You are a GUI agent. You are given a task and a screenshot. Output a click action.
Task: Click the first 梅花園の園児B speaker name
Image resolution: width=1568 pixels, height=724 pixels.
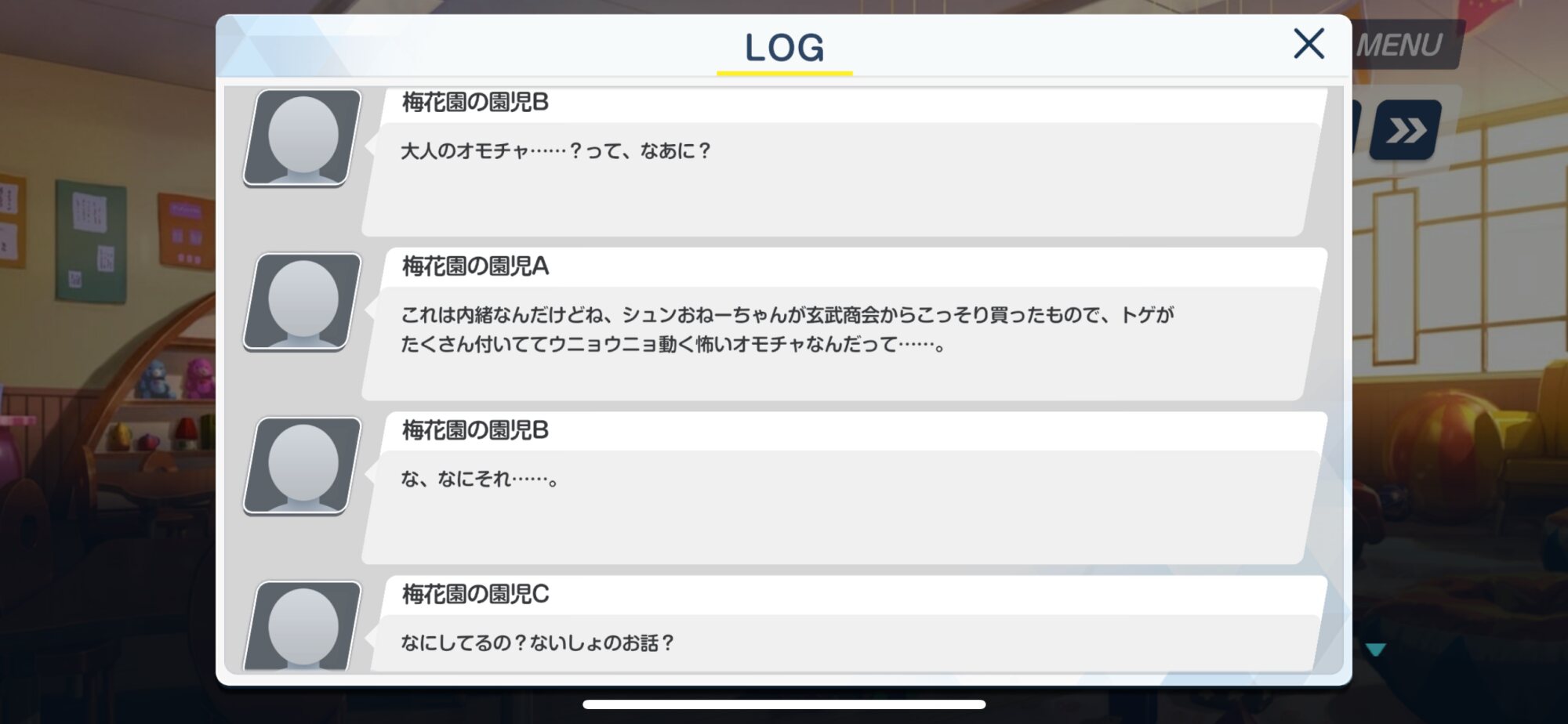[475, 102]
